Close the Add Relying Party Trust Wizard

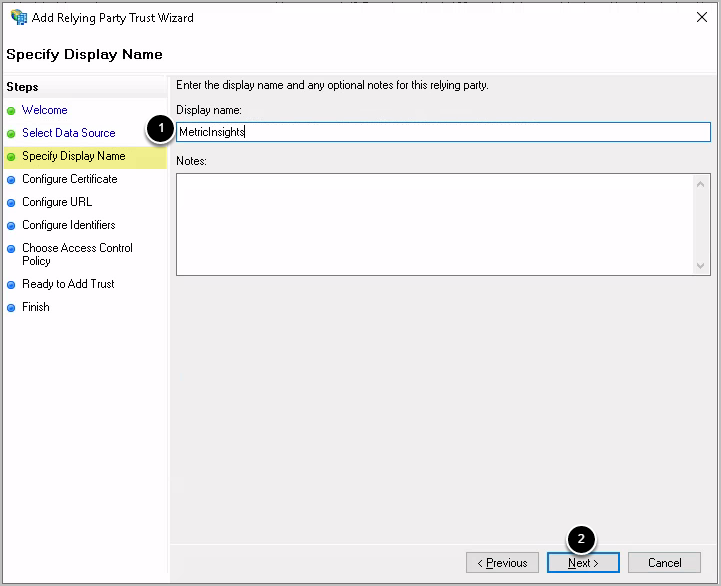pos(702,17)
